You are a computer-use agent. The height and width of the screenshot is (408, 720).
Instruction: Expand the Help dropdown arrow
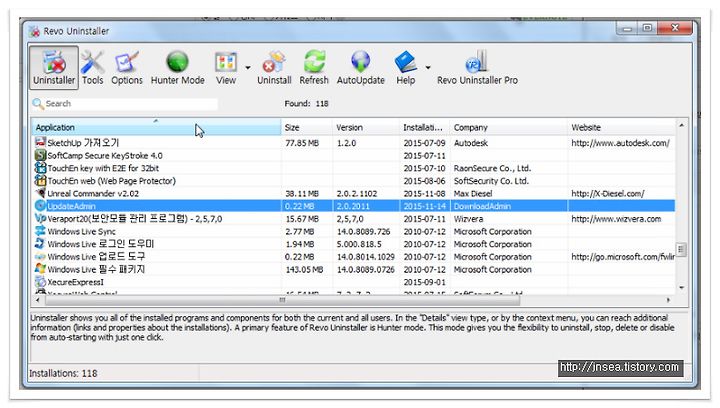click(x=428, y=67)
